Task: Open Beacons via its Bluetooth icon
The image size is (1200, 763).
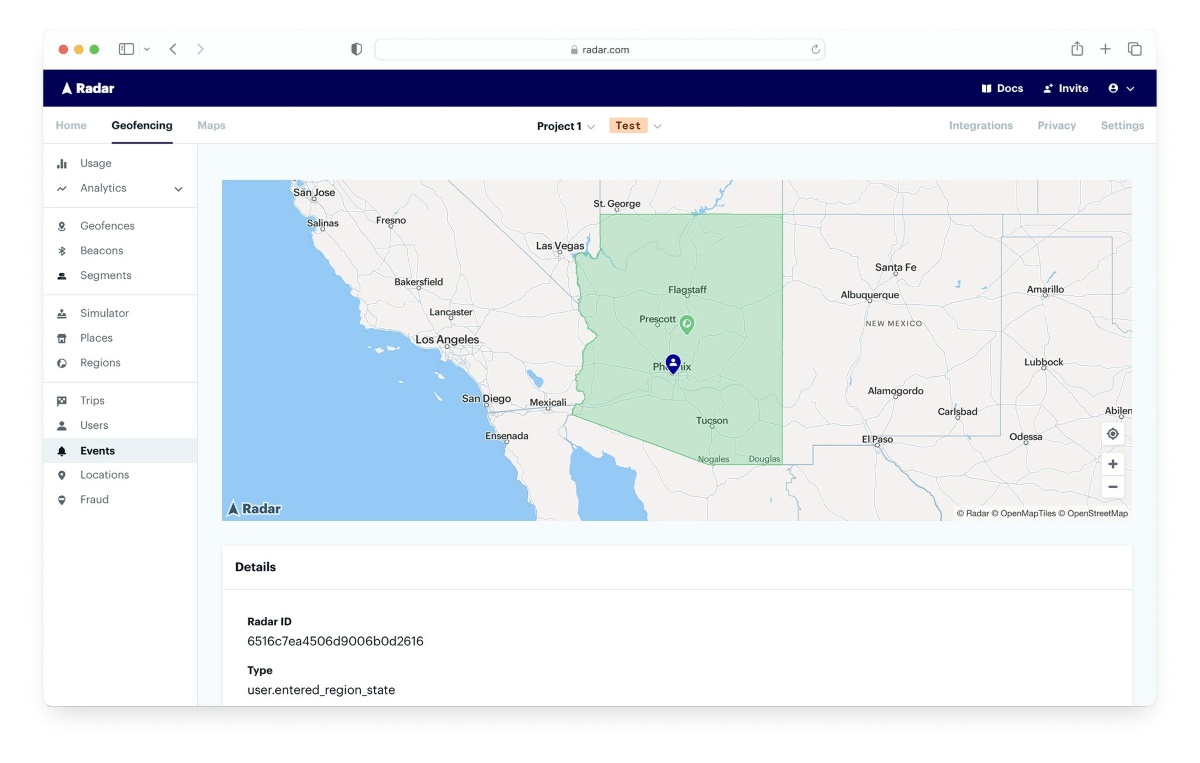Action: (62, 251)
